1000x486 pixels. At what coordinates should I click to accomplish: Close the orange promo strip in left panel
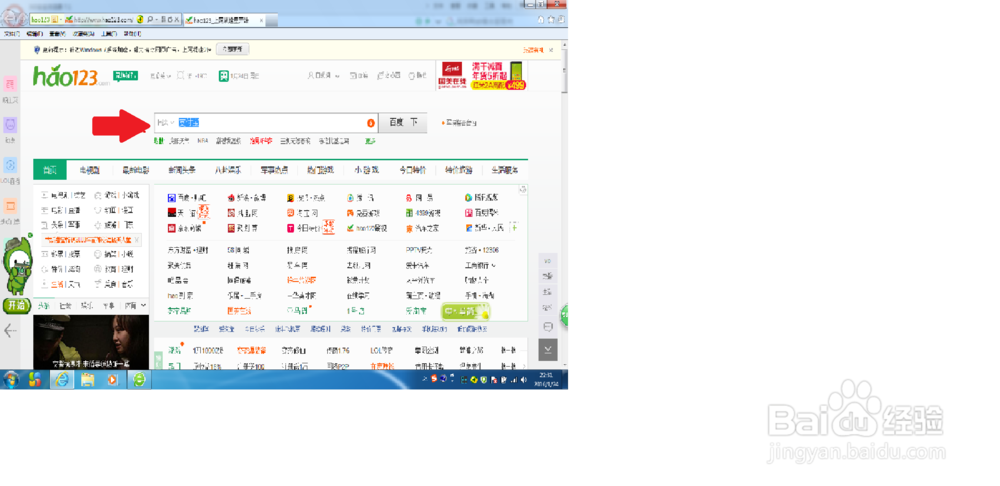coord(137,240)
